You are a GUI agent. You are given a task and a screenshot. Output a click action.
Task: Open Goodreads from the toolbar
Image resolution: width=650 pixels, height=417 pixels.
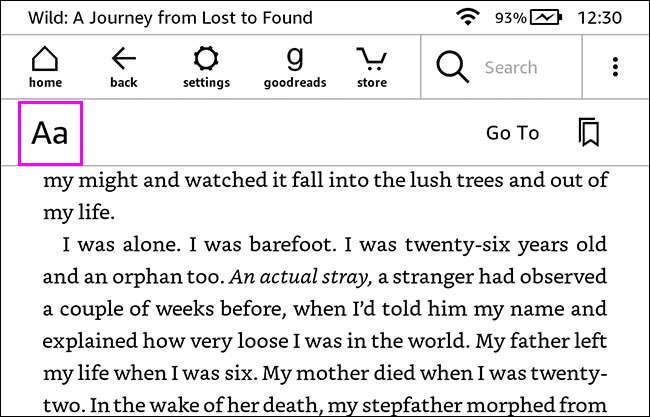pos(294,66)
